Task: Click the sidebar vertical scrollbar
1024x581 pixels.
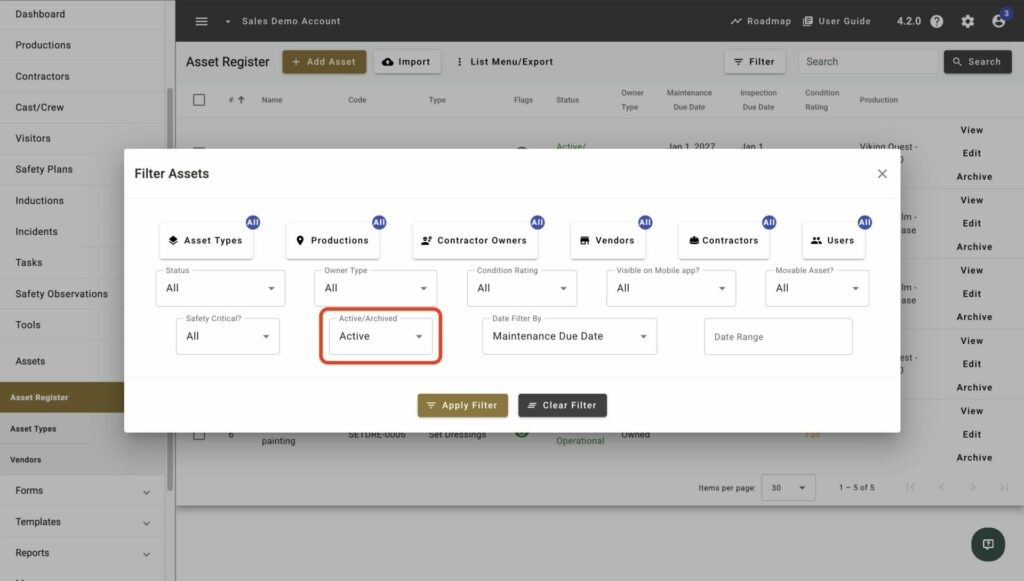Action: pyautogui.click(x=170, y=287)
